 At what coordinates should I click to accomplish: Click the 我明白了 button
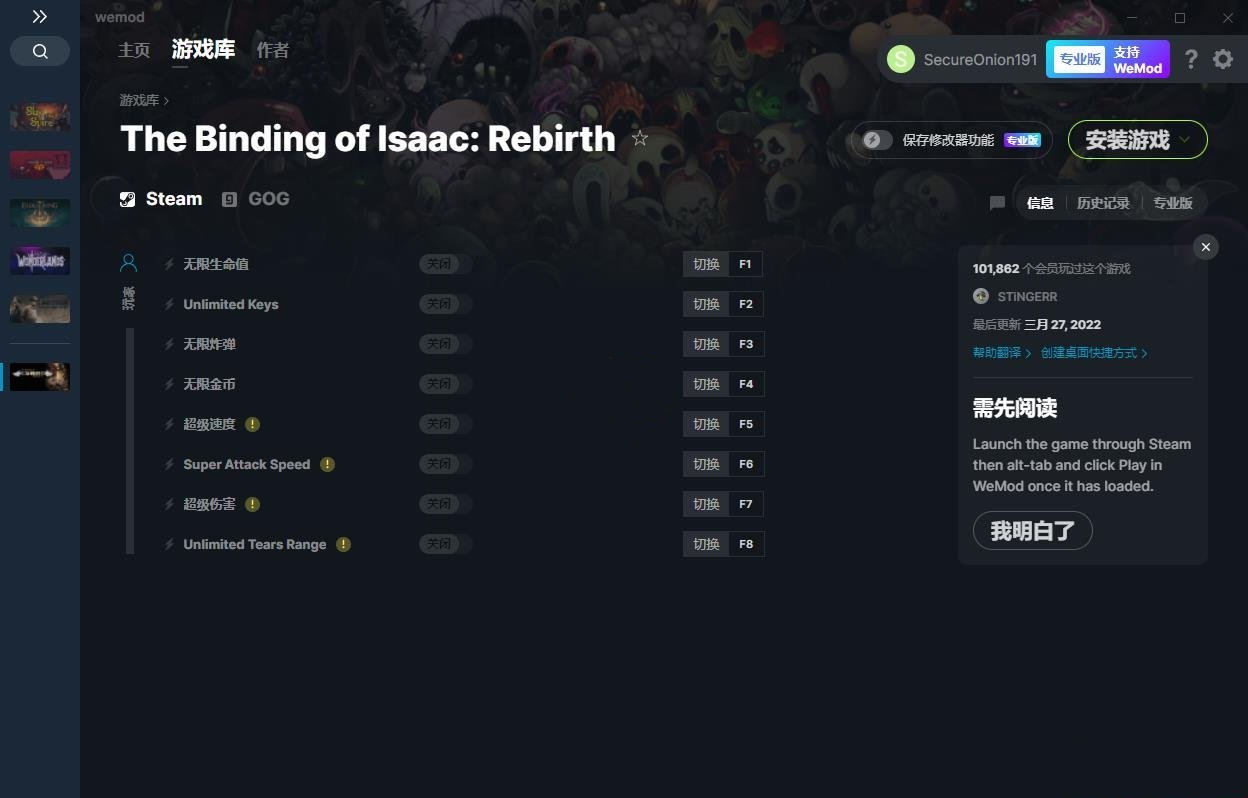pos(1032,531)
